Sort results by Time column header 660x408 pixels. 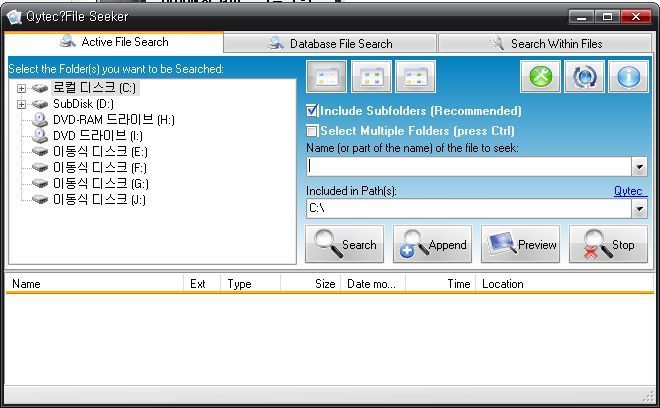coord(441,284)
